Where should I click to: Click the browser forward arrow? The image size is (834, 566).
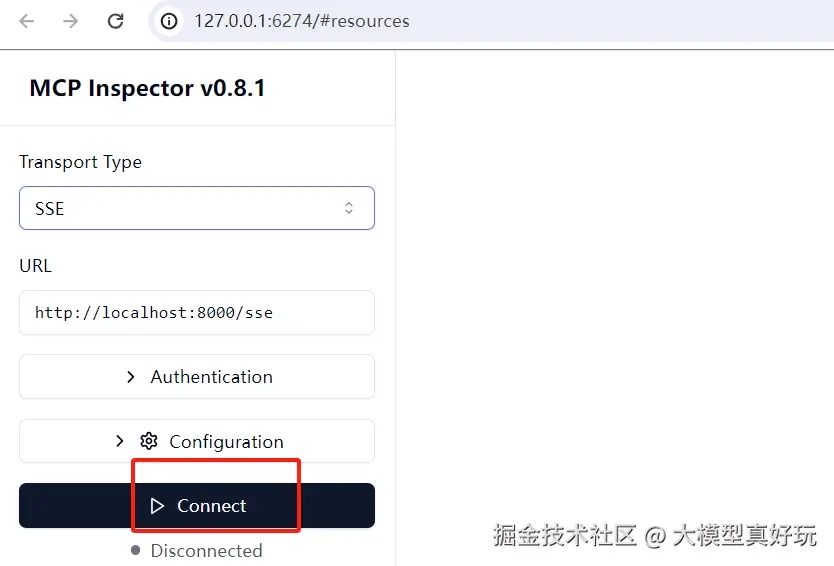pyautogui.click(x=70, y=21)
